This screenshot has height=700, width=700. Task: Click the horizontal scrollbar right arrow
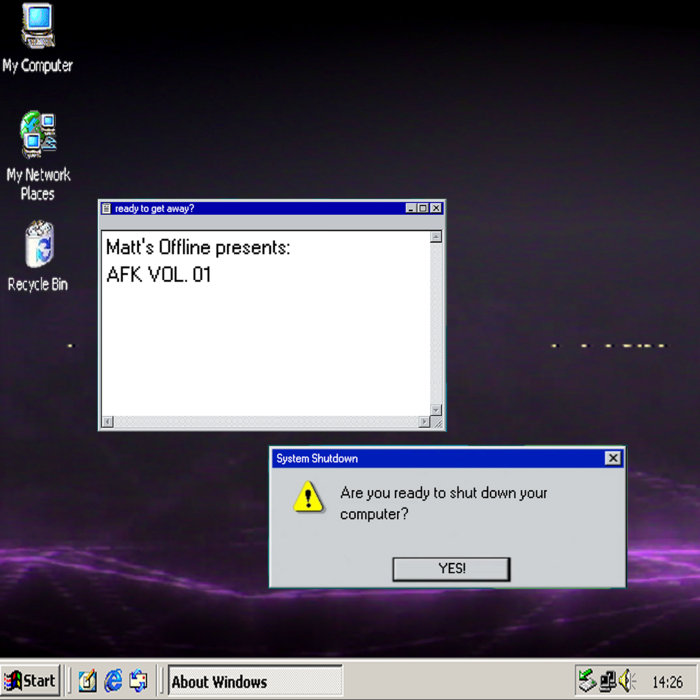423,422
